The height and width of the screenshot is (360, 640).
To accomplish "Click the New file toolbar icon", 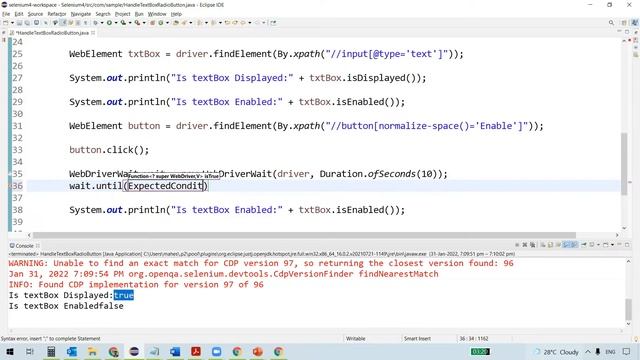I will click(x=5, y=23).
